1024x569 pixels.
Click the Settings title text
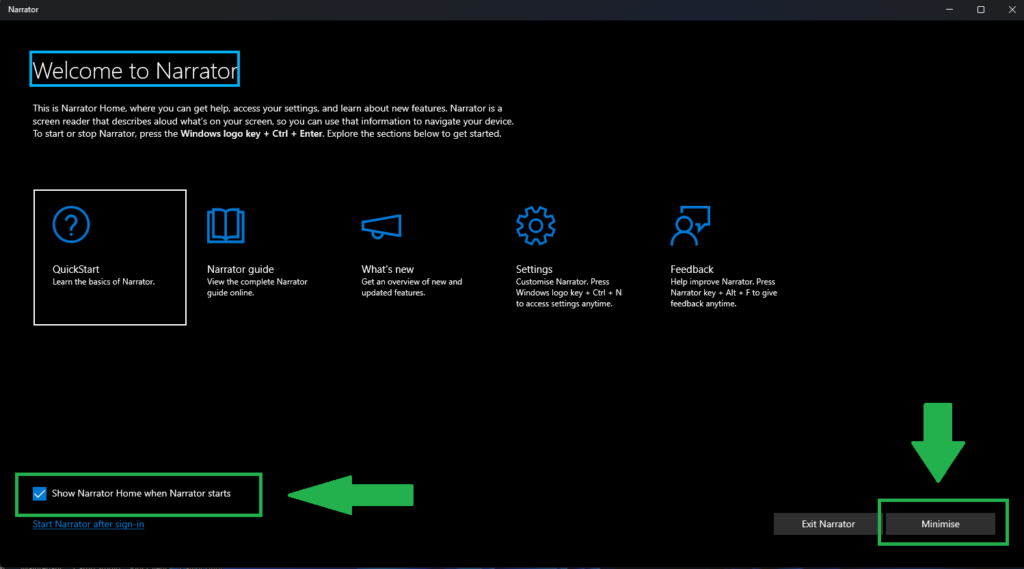(x=534, y=269)
